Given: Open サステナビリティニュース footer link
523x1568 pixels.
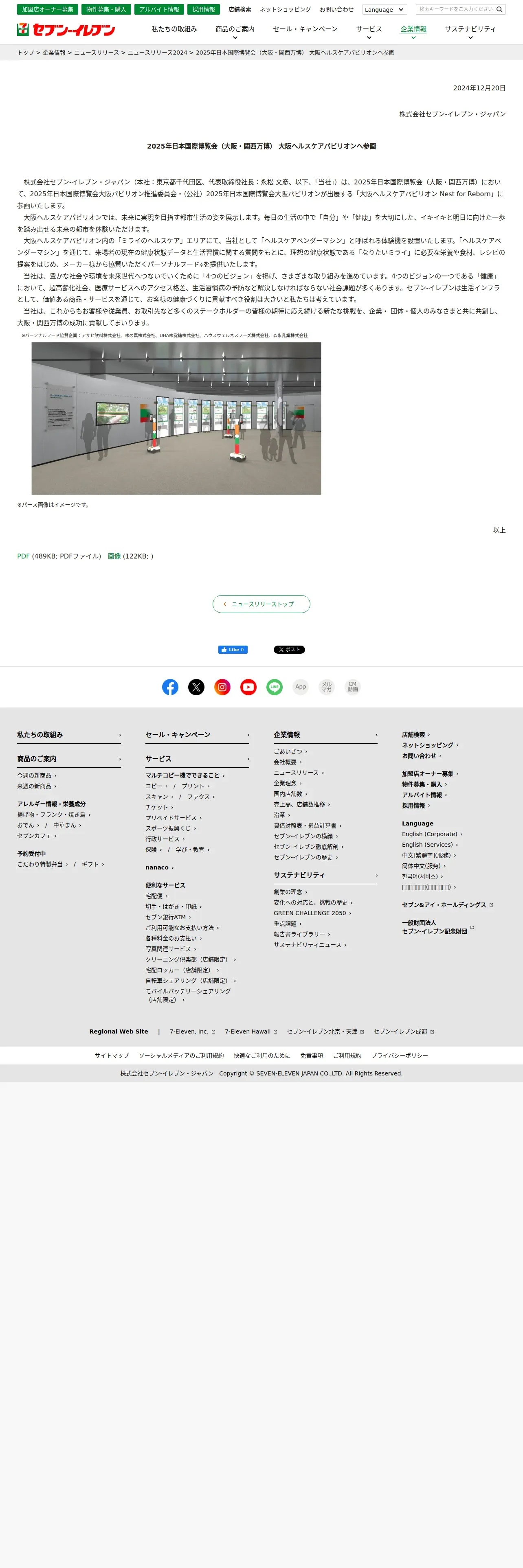Looking at the screenshot, I should point(310,945).
